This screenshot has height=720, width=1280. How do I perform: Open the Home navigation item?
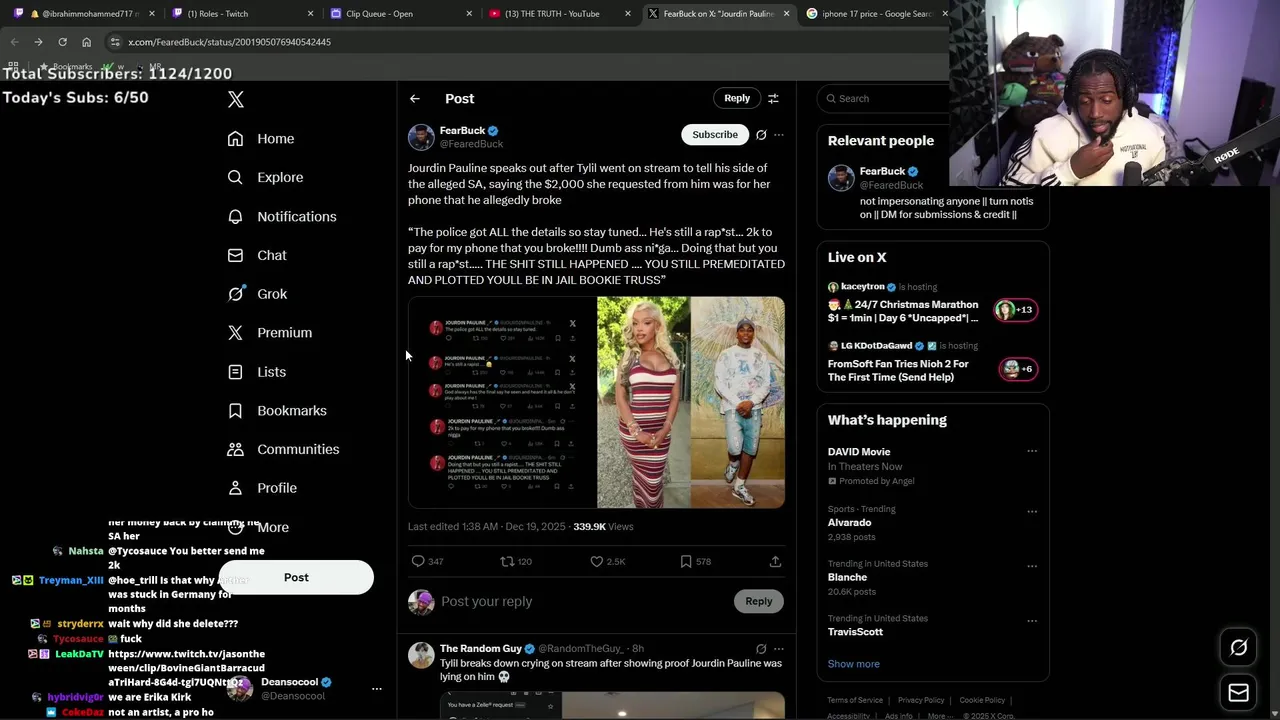point(260,139)
